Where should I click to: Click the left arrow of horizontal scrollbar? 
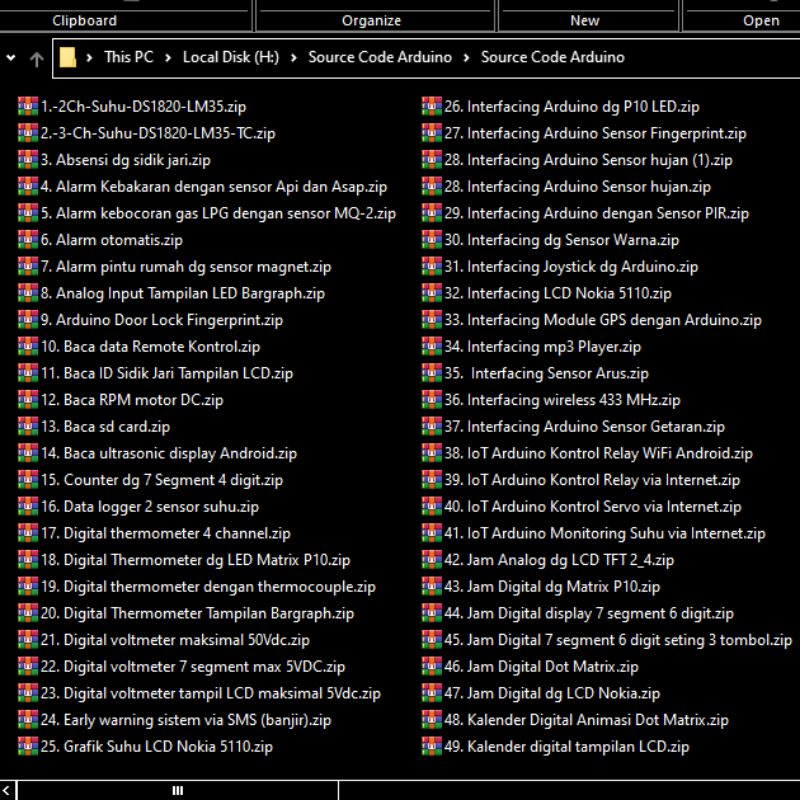[x=8, y=791]
